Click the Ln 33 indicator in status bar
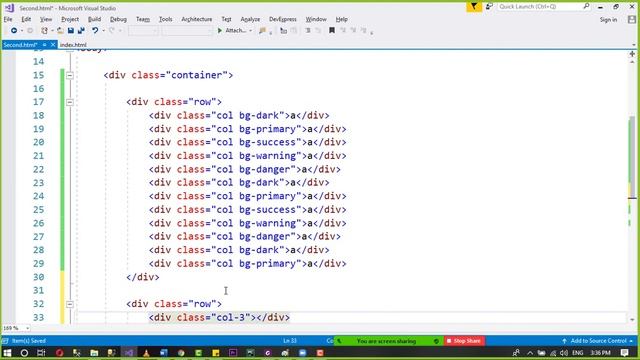640x360 pixels. [x=290, y=341]
